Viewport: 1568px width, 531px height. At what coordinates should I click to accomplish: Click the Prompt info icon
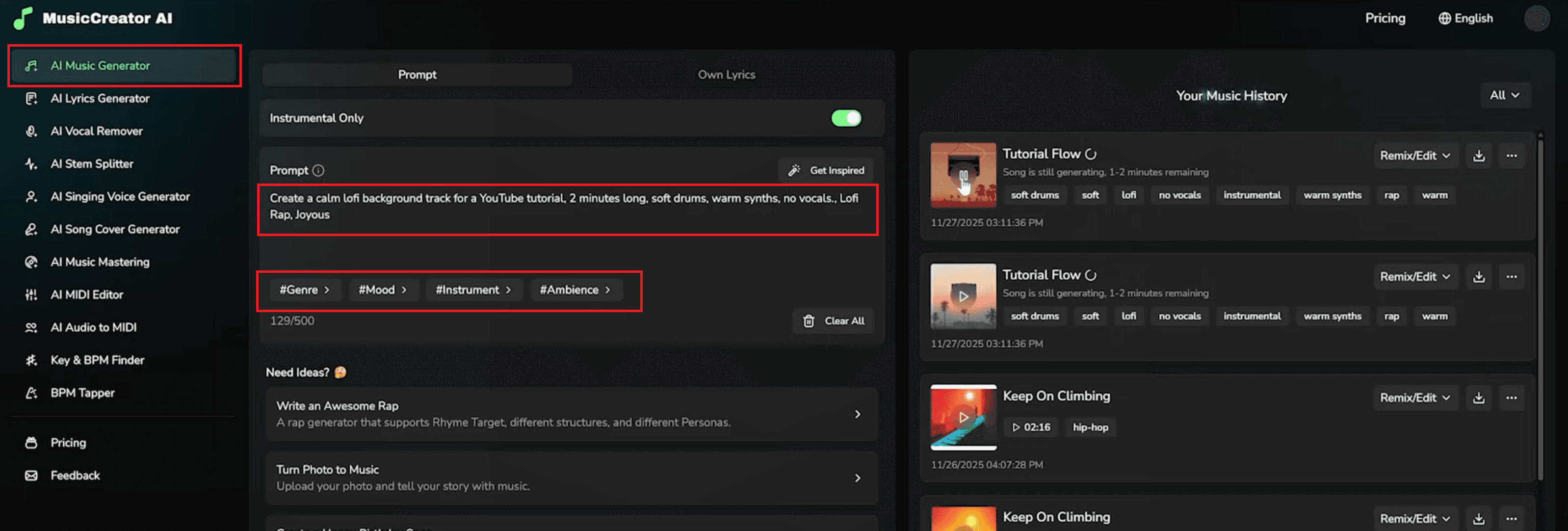pos(319,170)
